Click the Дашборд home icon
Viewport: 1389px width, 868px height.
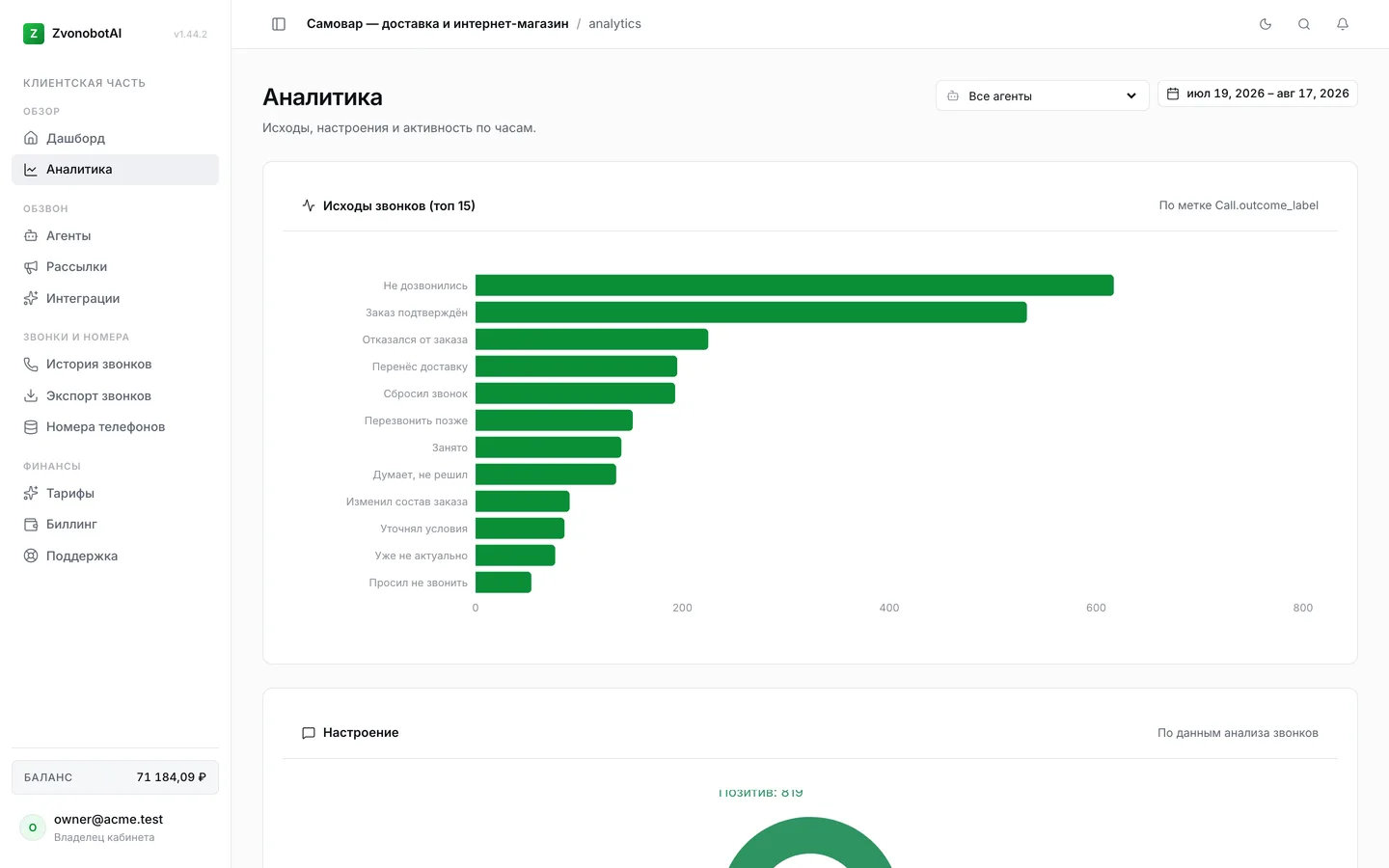[x=31, y=138]
